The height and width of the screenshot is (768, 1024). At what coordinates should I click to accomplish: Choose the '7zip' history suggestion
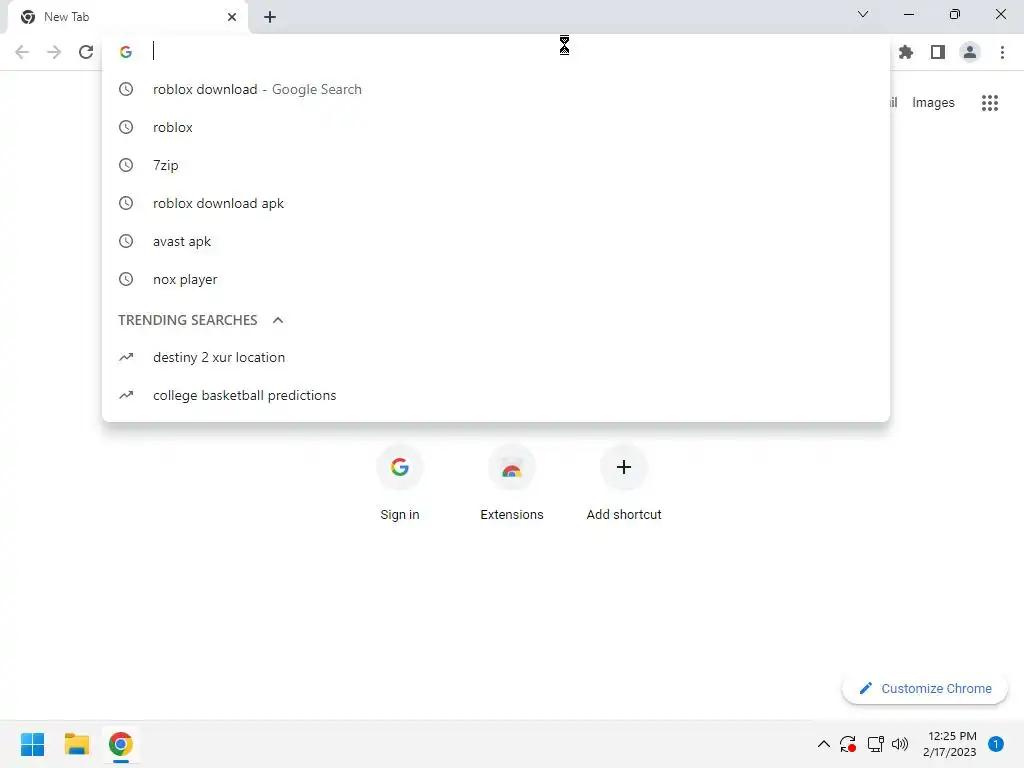496,165
